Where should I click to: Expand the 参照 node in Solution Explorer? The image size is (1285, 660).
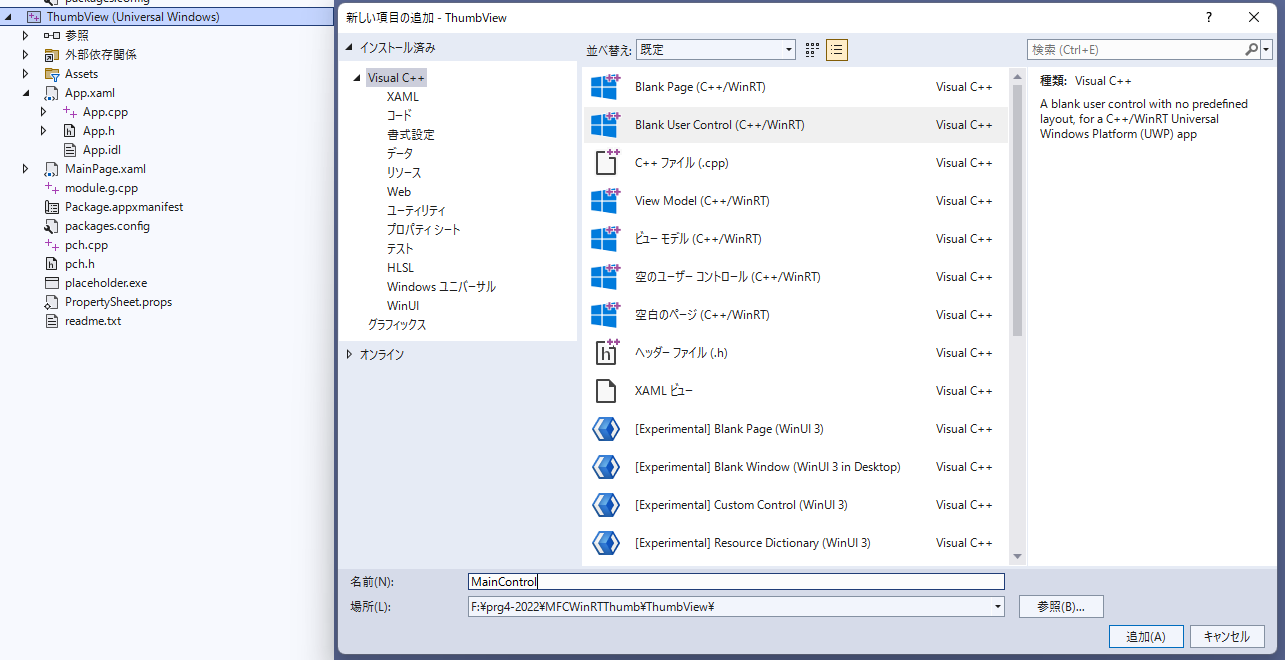(26, 36)
